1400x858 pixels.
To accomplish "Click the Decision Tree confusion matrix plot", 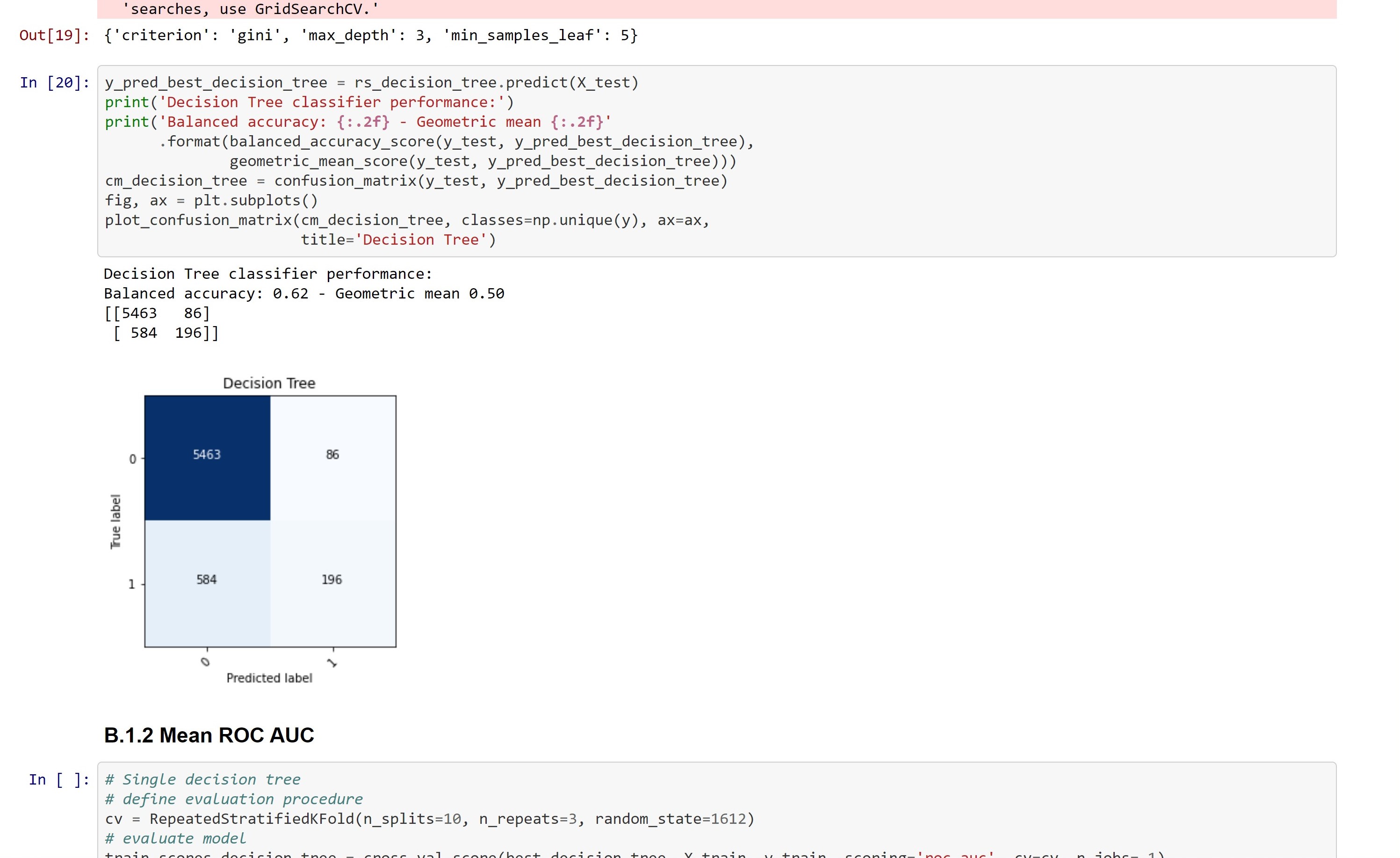I will [x=269, y=523].
